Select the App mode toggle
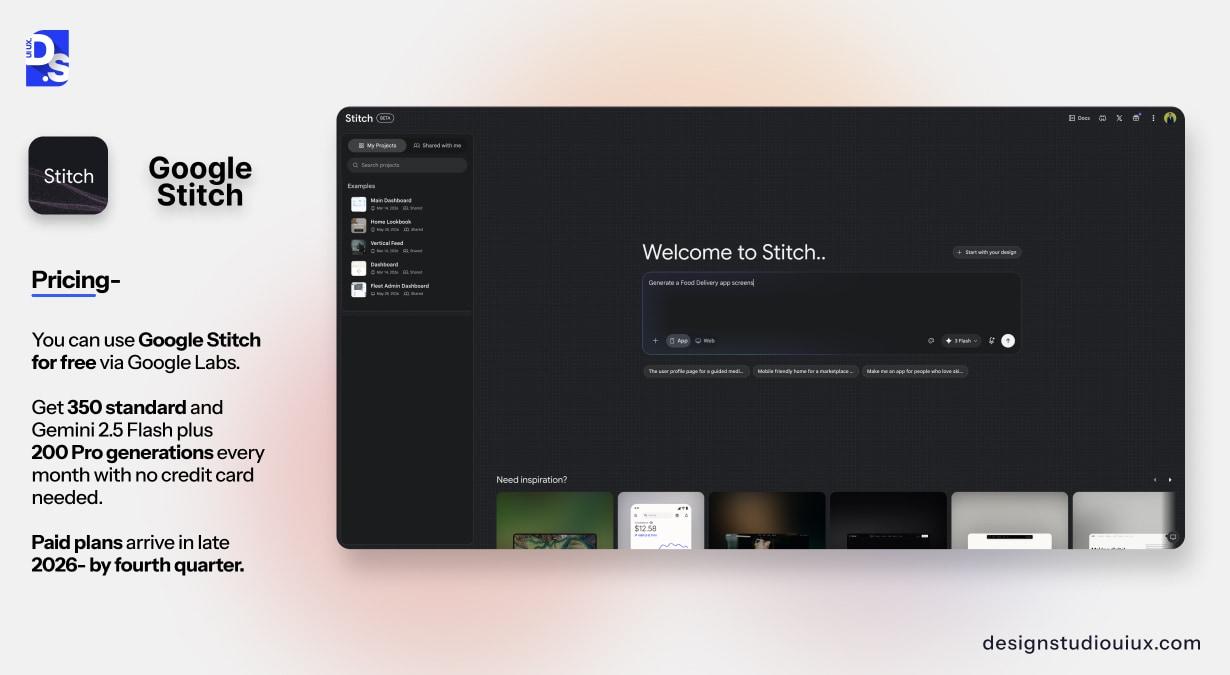The width and height of the screenshot is (1230, 675). coord(678,341)
